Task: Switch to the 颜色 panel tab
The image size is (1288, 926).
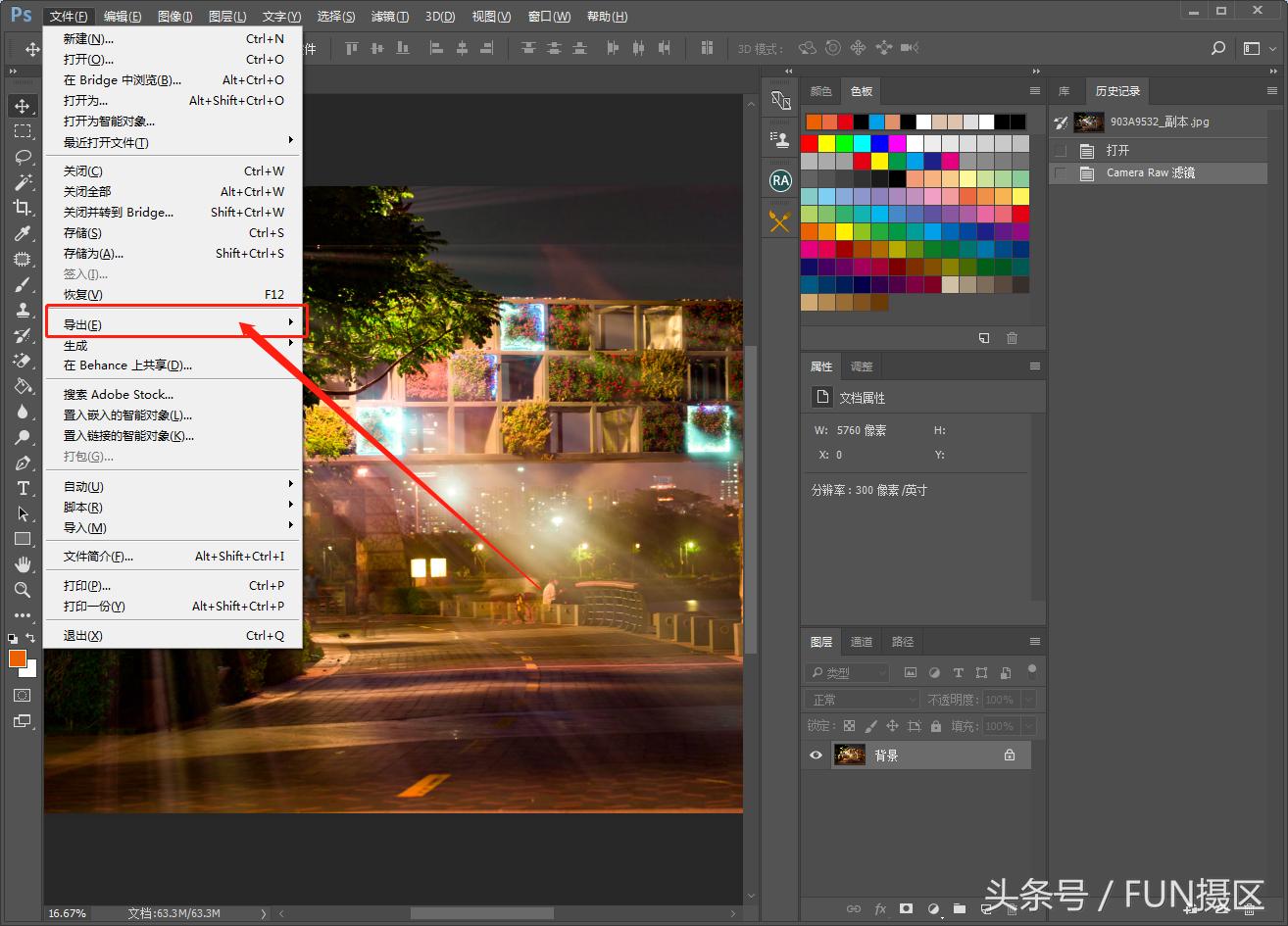Action: (x=821, y=91)
